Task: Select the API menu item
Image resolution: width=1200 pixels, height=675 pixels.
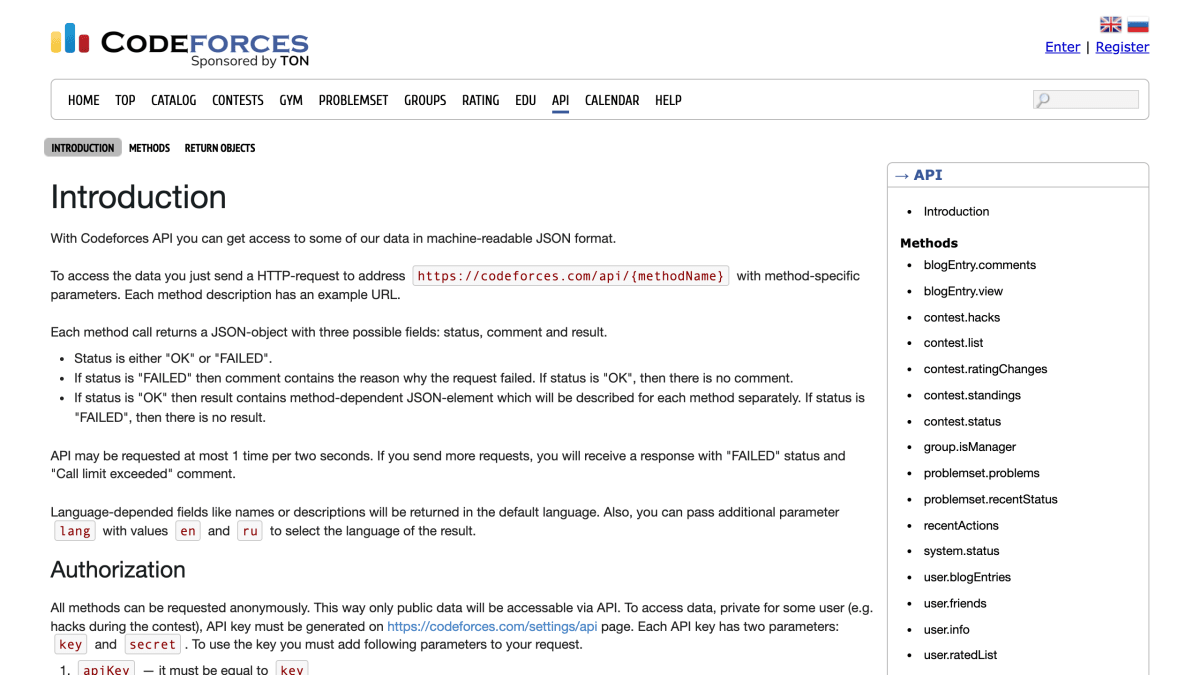Action: [560, 100]
